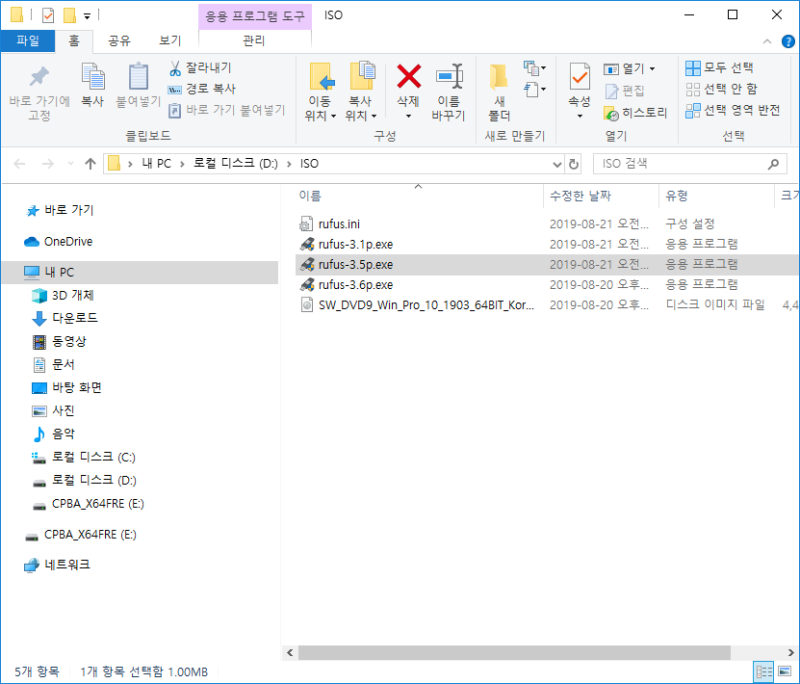This screenshot has width=800, height=684.
Task: Click 모두 선택 (Select all)
Action: click(719, 67)
